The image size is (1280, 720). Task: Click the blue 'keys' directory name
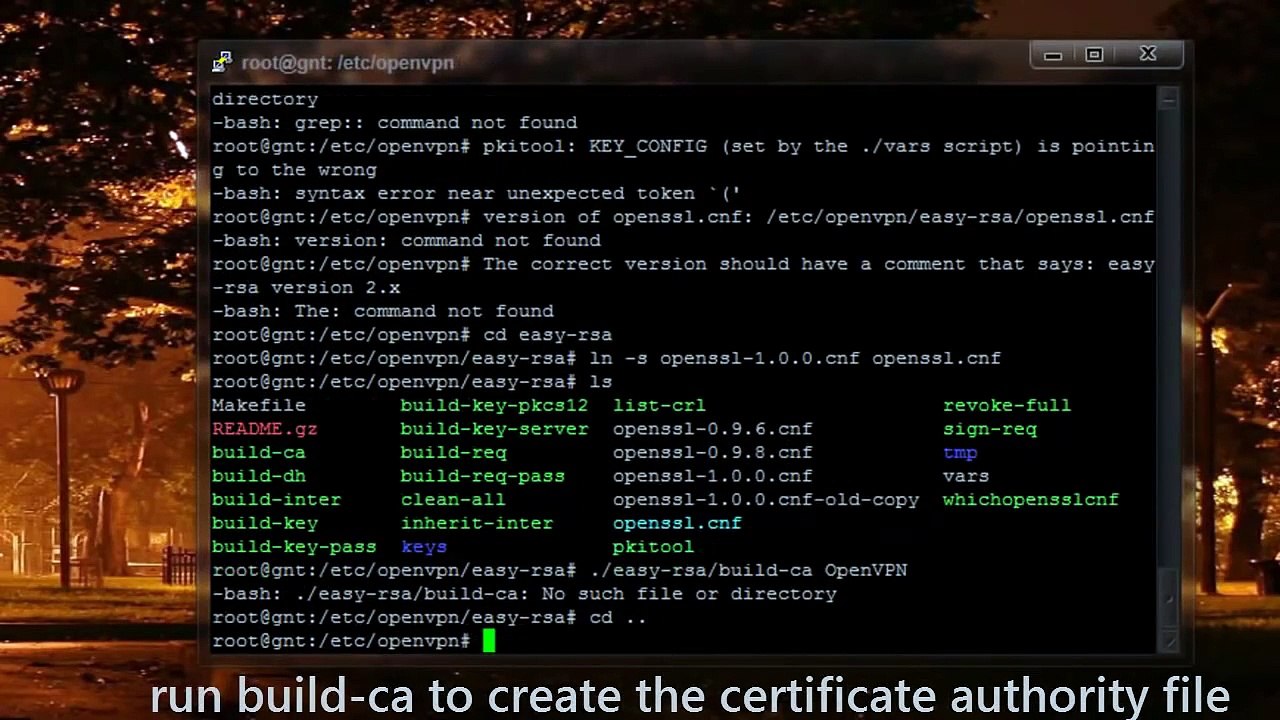tap(424, 547)
